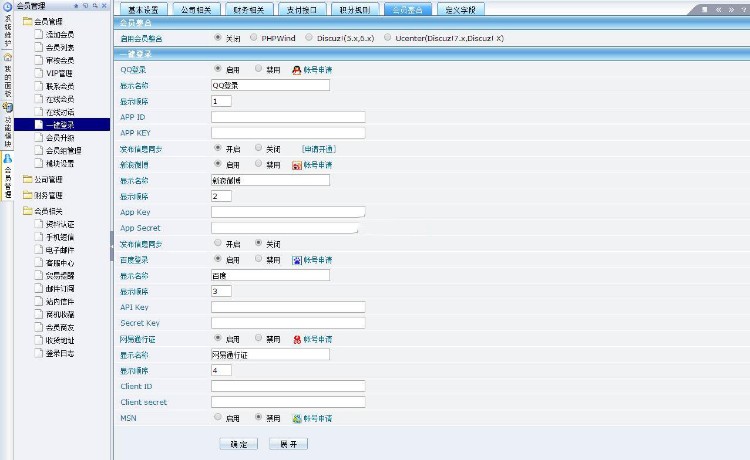Click the 展开 expand button
Screen dimensions: 750x460
click(x=288, y=444)
